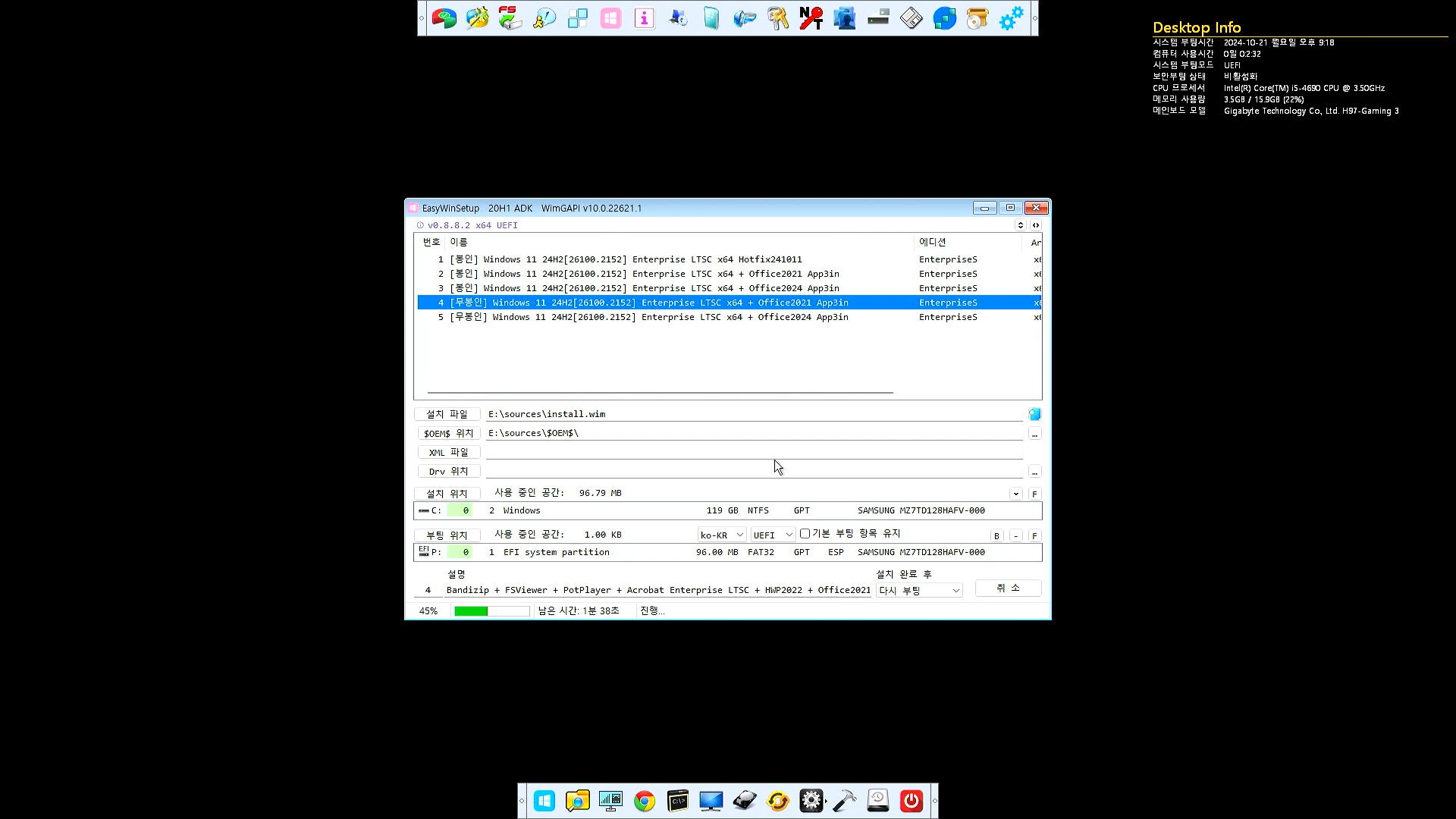Open the ko-KR language dropdown

tap(721, 535)
